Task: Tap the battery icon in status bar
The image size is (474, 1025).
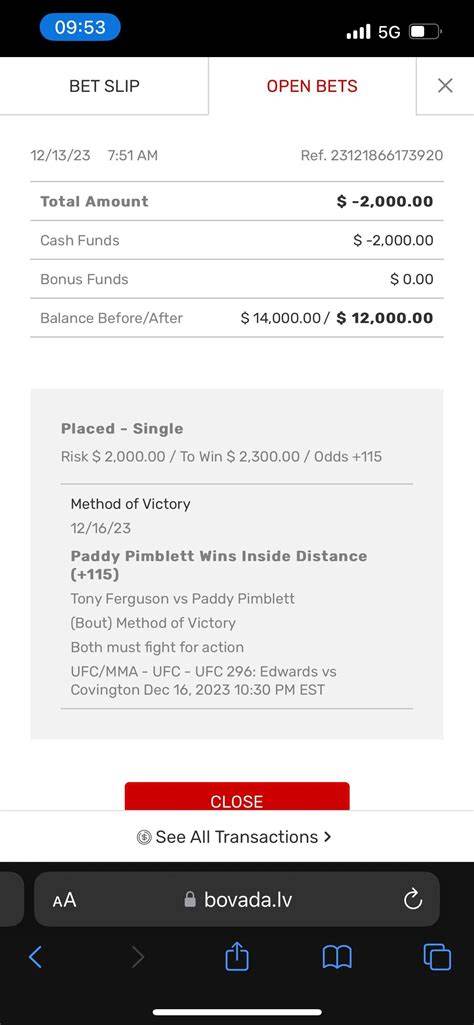Action: pos(426,31)
